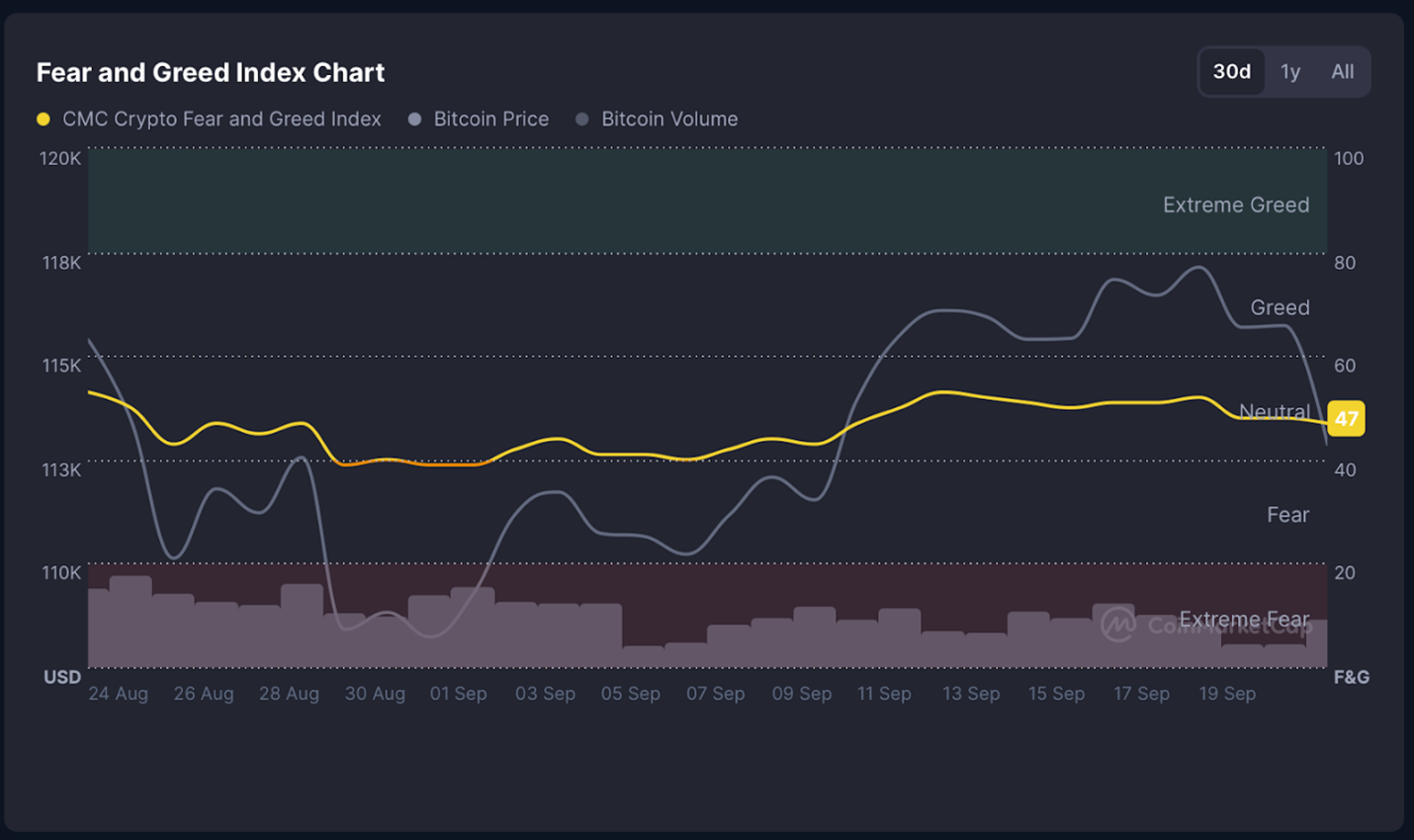Click the 120K price axis label
The image size is (1414, 840).
coord(60,158)
